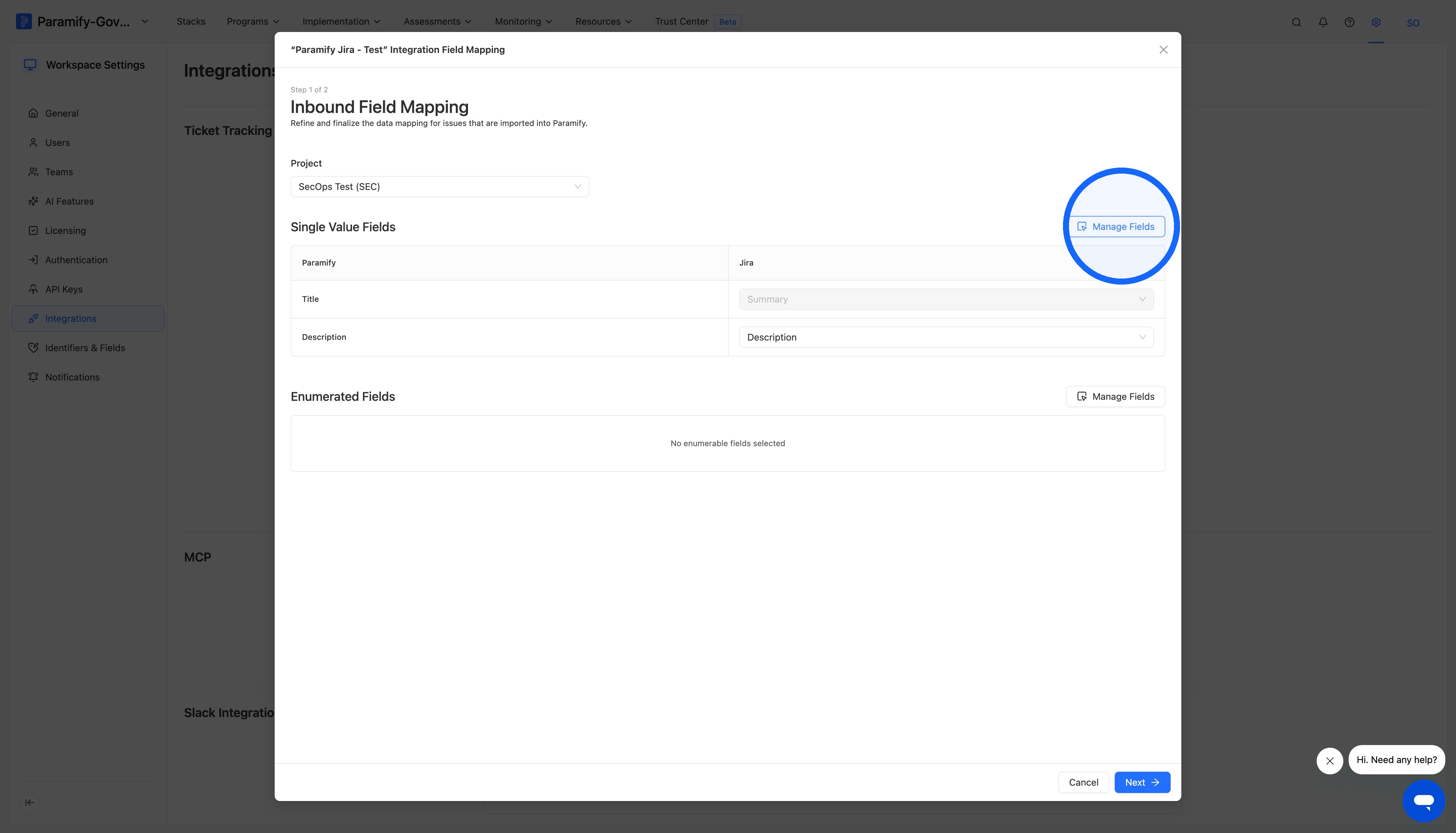The image size is (1456, 833).
Task: Open the Resources menu
Action: 603,22
